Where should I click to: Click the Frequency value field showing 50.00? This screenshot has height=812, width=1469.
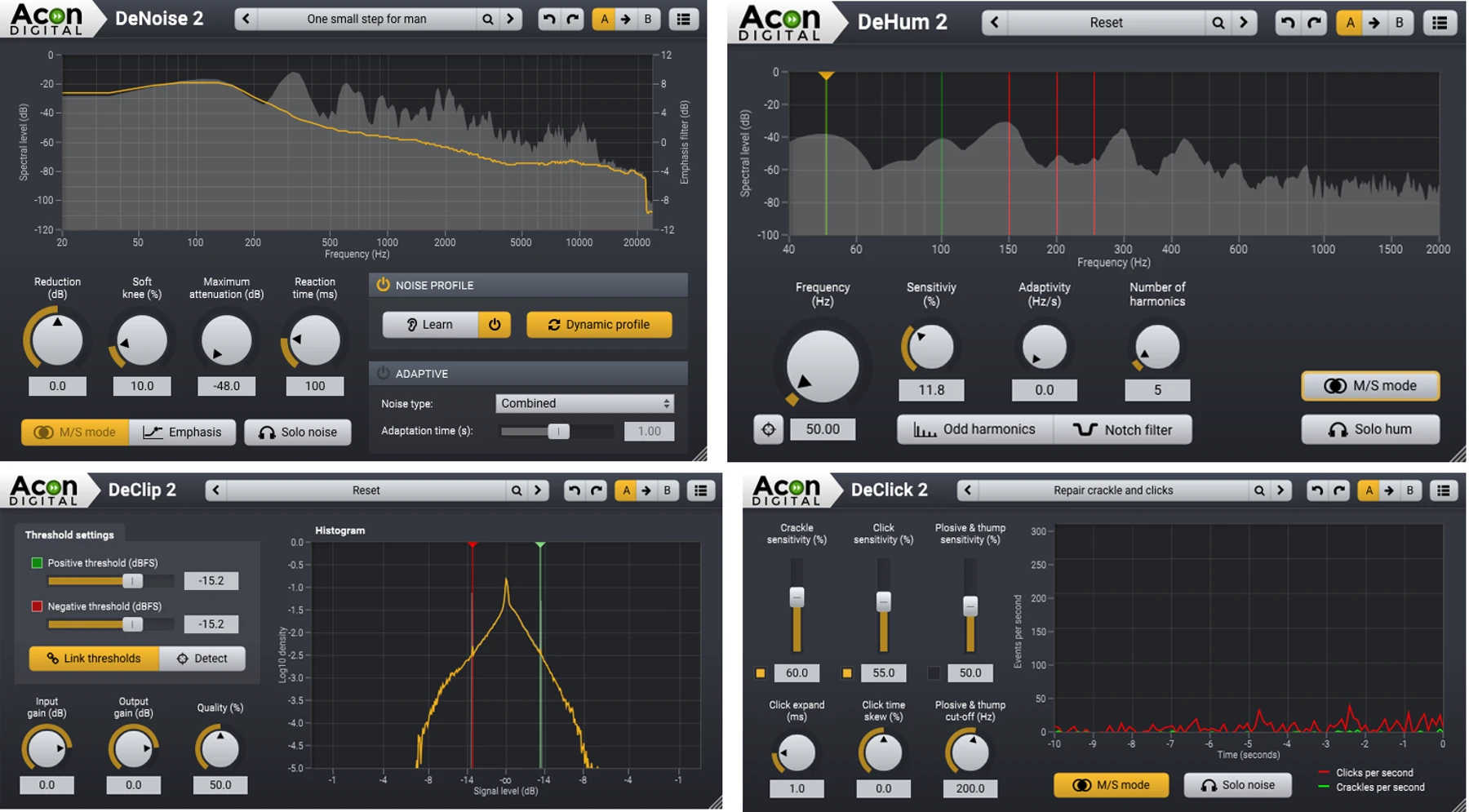click(823, 429)
